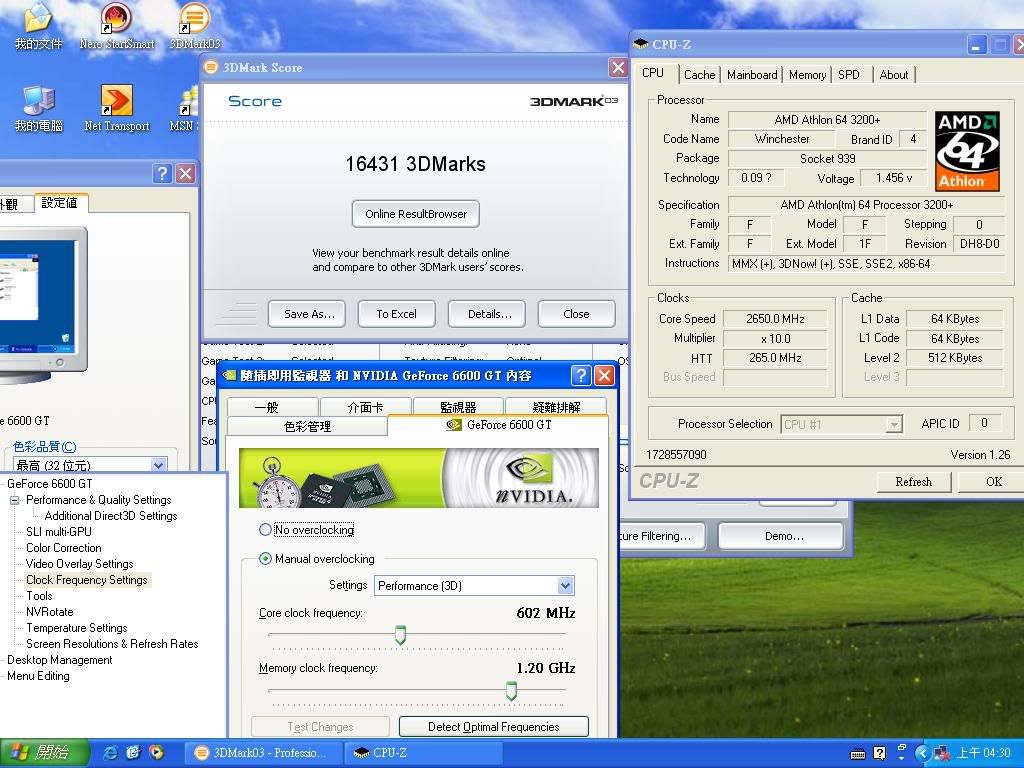This screenshot has width=1024, height=768.
Task: Select Color Correction tree item
Action: [x=64, y=548]
